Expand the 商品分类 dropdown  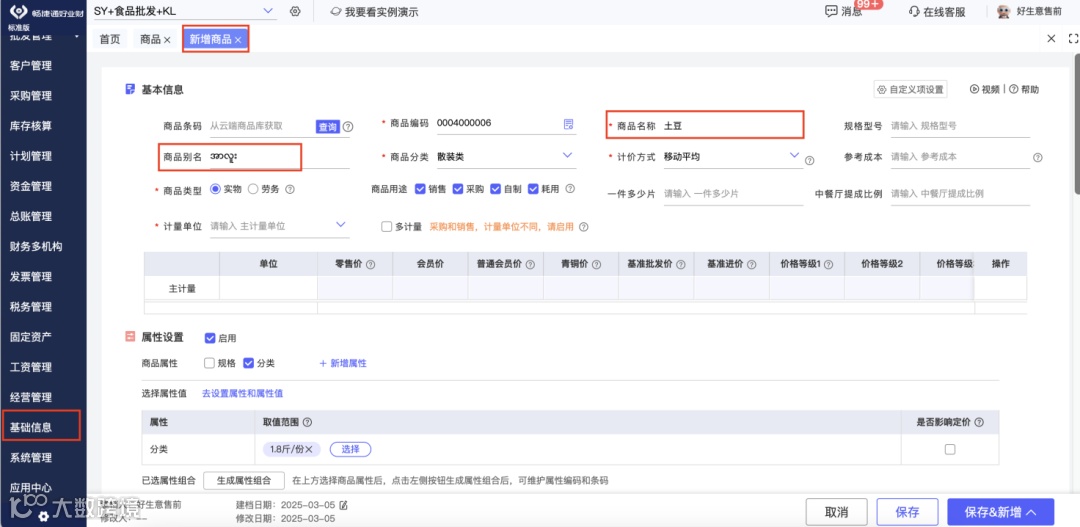[x=568, y=156]
